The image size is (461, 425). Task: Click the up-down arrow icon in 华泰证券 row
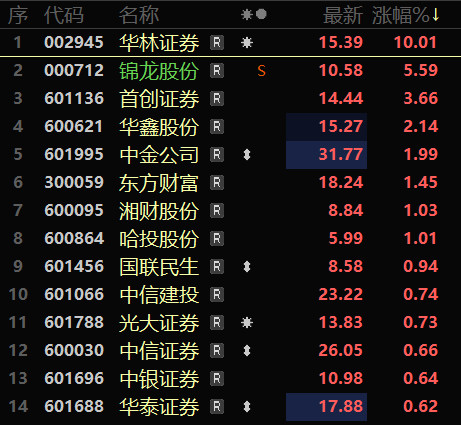(247, 407)
